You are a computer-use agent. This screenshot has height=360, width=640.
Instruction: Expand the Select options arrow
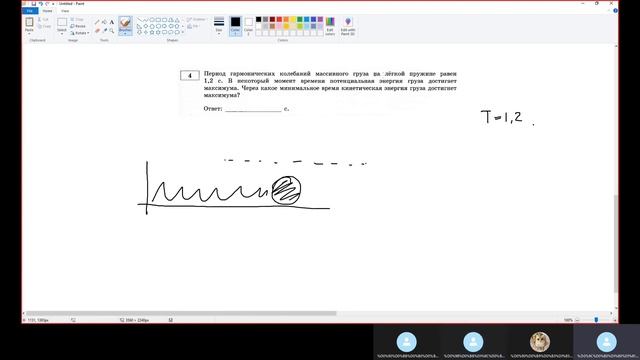[62, 33]
